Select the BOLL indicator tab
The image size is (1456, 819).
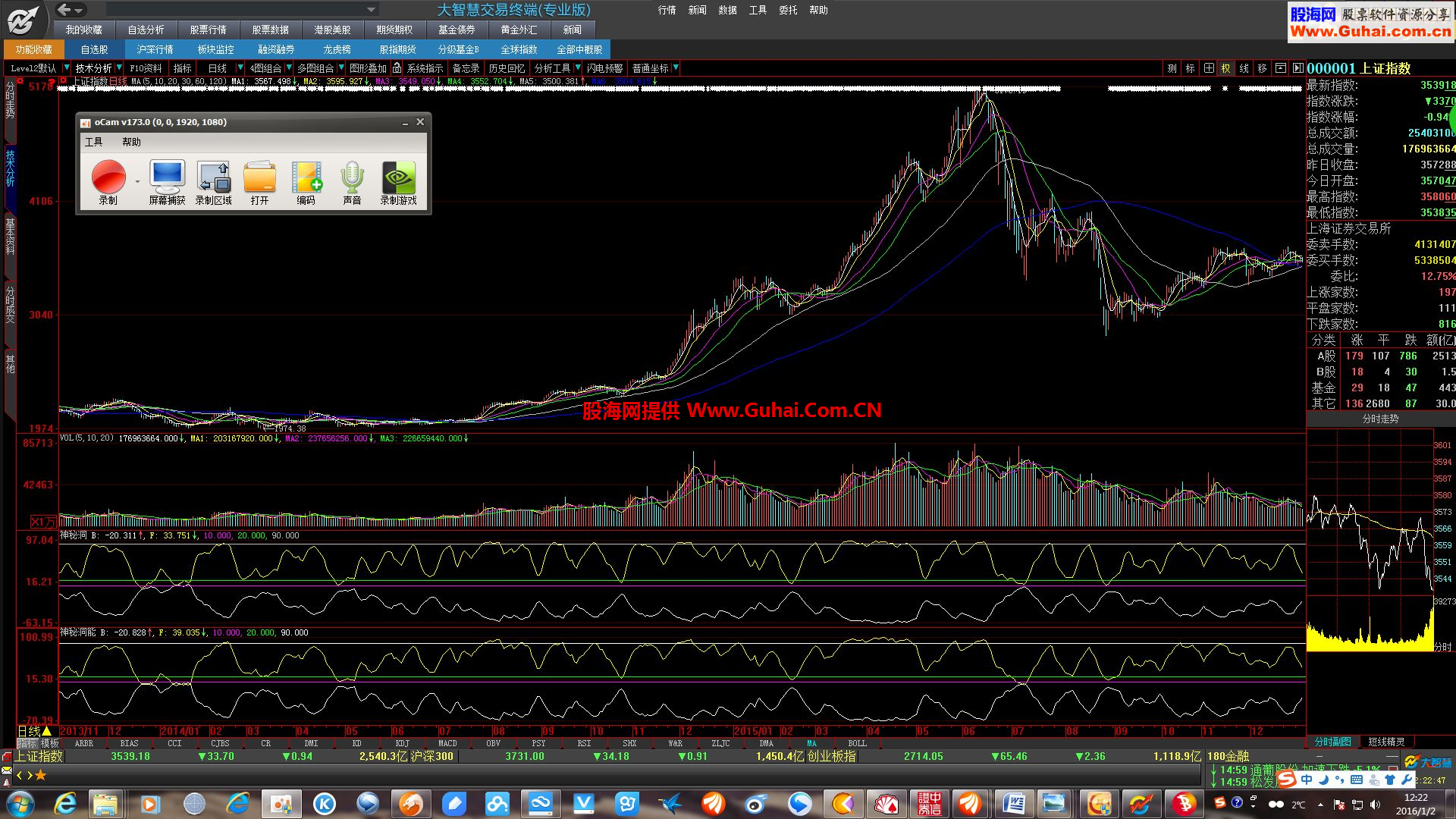click(857, 743)
